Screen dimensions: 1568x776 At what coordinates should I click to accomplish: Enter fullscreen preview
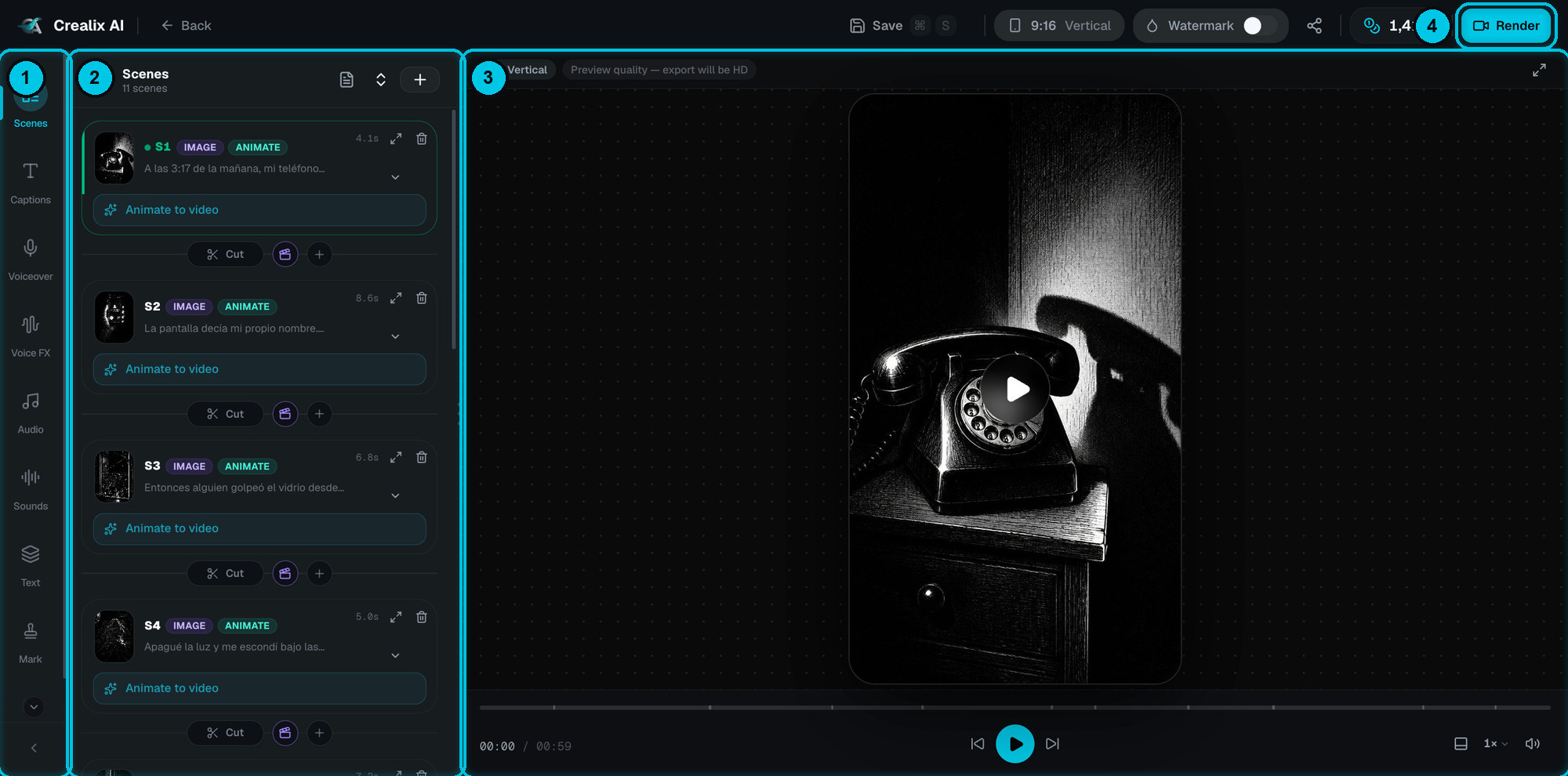click(x=1539, y=71)
